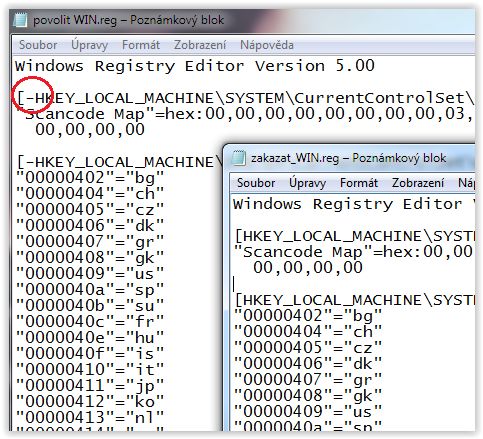Click the "00000405"="cz" line in back window
Screen dimensions: 483x439
click(x=90, y=210)
